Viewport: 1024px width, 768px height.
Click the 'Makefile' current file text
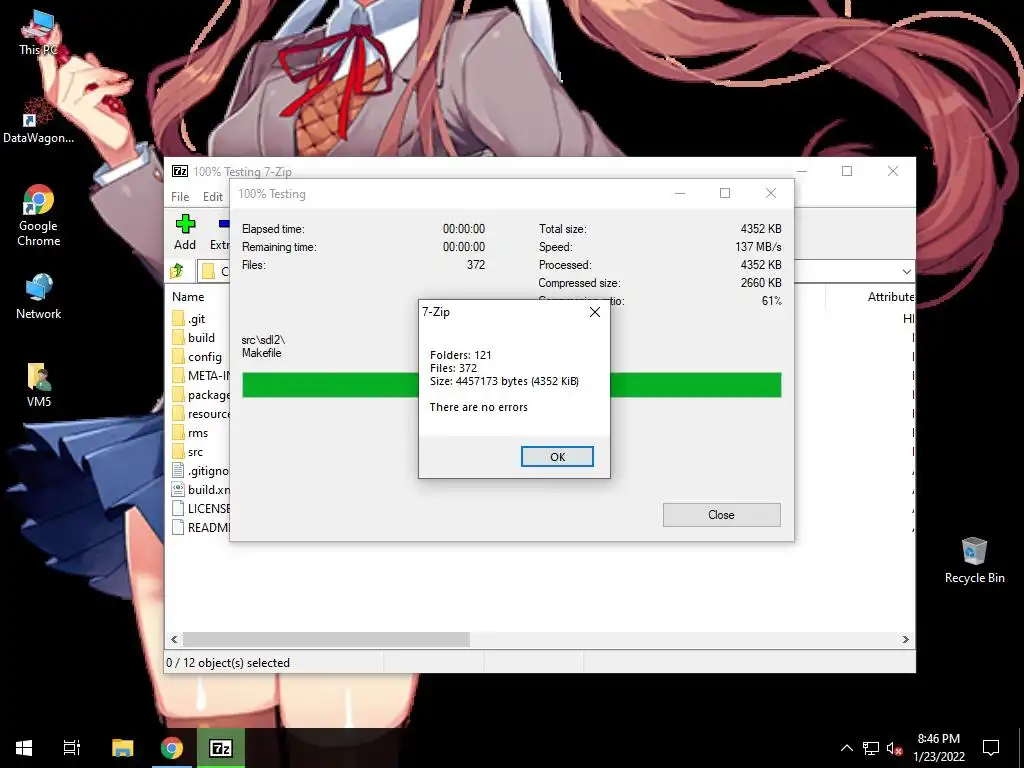[x=261, y=353]
